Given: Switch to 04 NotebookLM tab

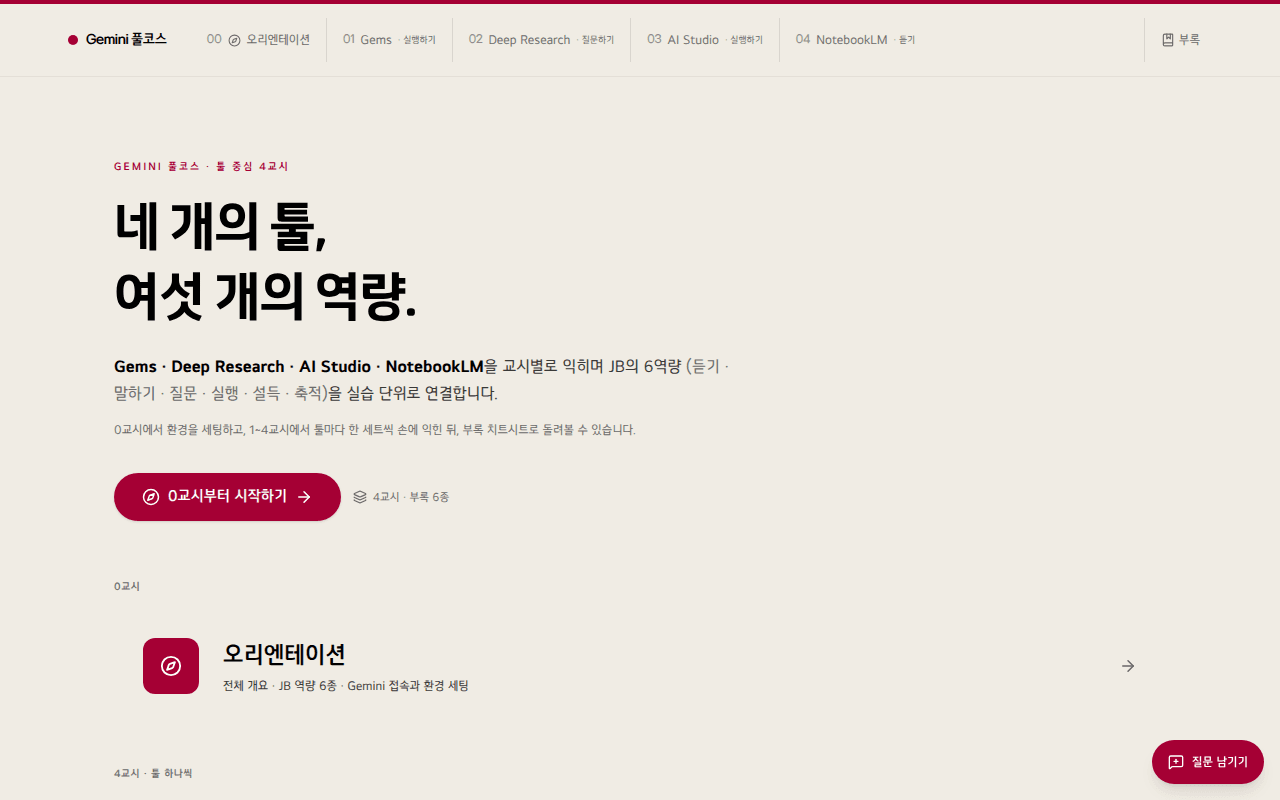Looking at the screenshot, I should tap(855, 40).
